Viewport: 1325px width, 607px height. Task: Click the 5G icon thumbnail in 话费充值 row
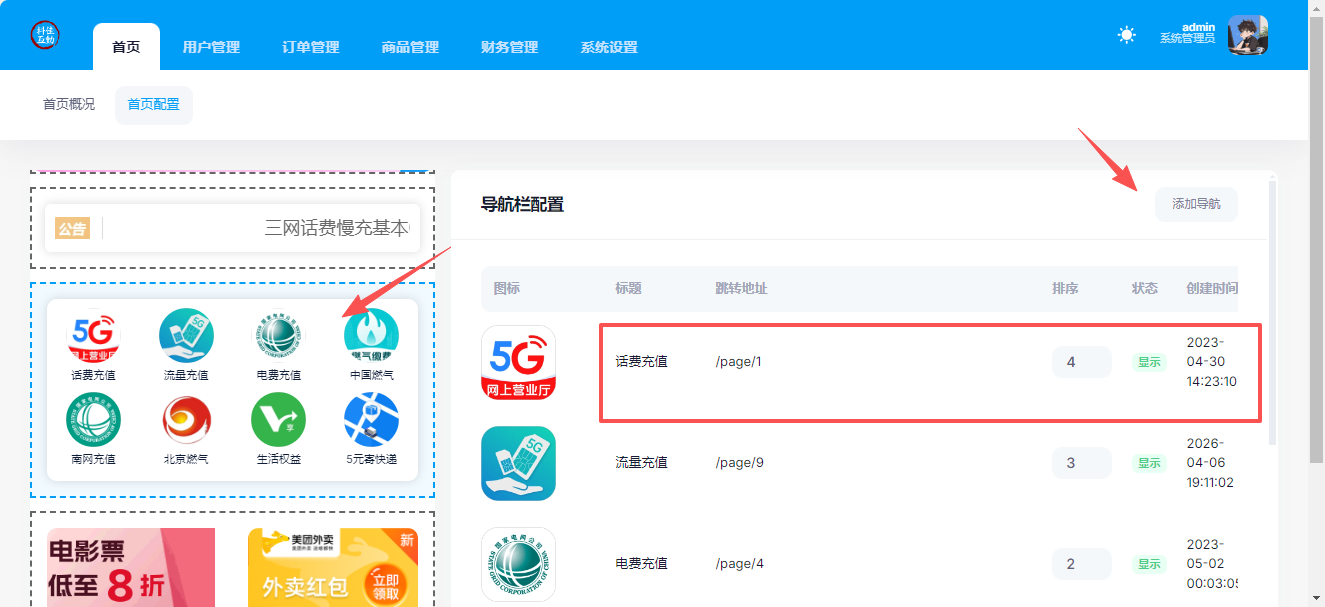[518, 361]
